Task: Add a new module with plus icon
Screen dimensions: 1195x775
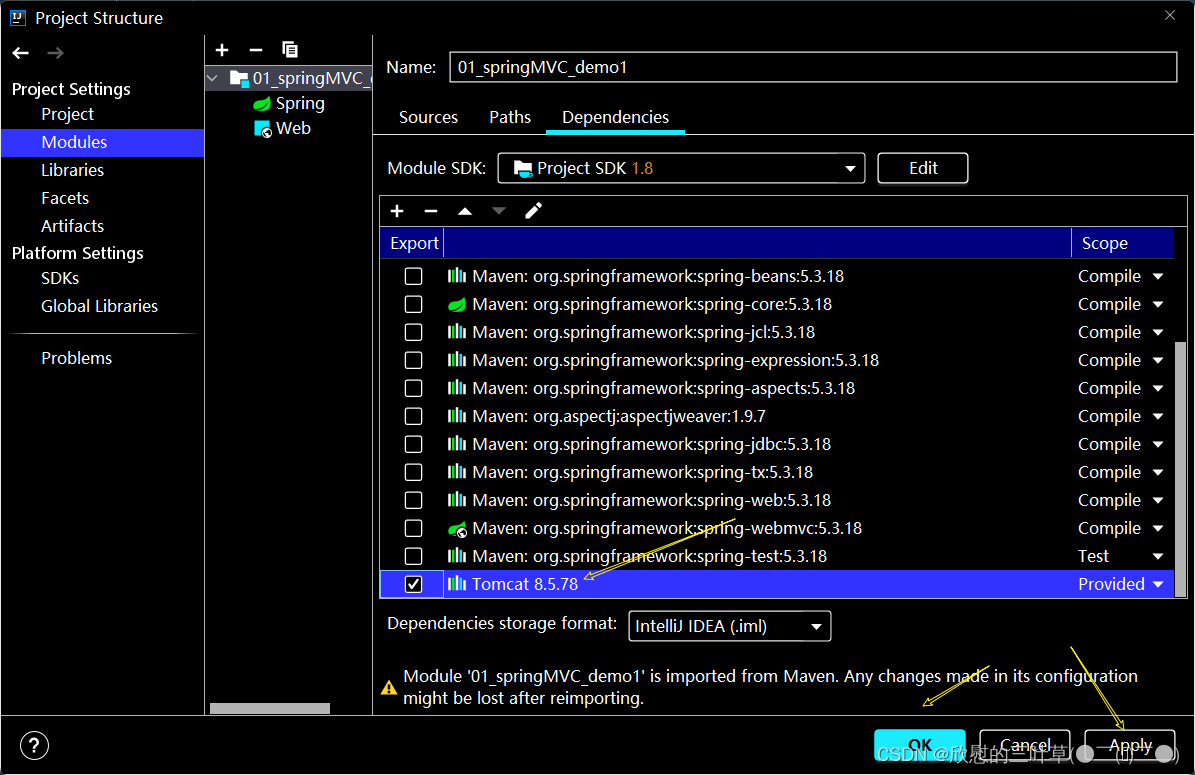Action: 222,50
